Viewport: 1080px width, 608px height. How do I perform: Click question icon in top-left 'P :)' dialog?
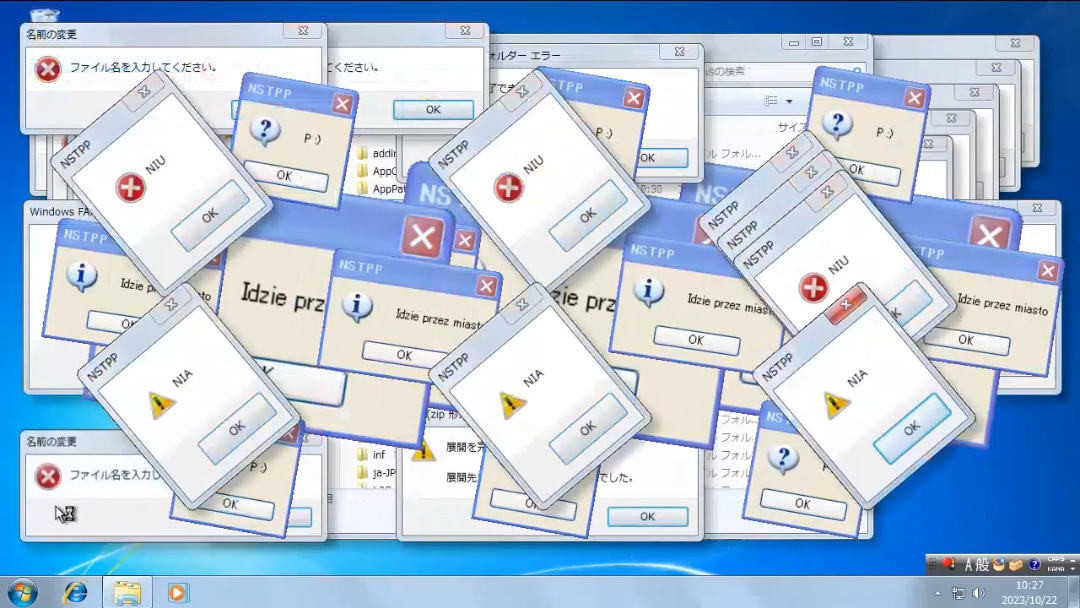264,131
